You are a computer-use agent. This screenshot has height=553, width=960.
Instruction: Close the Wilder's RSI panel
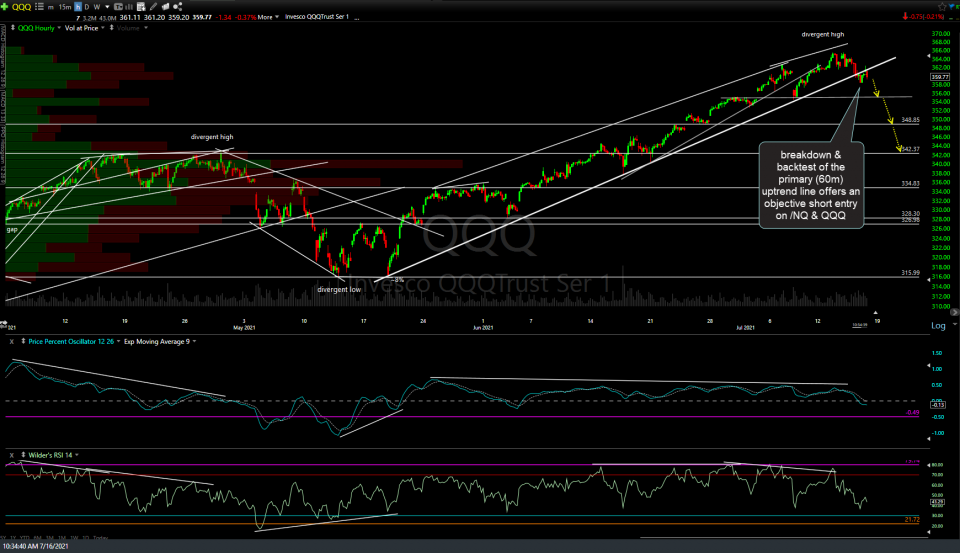coord(12,455)
